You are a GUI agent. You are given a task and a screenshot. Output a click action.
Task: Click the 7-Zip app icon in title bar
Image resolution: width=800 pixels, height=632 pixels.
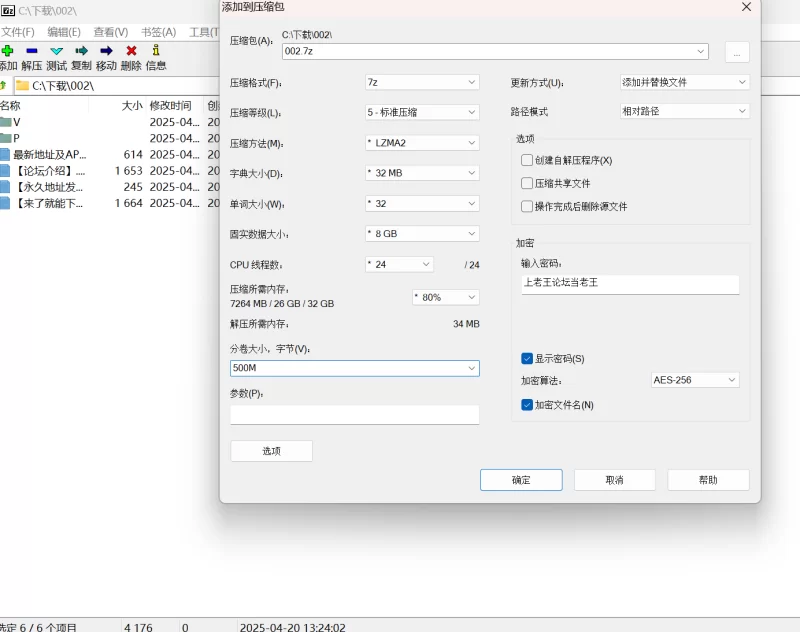pos(8,11)
